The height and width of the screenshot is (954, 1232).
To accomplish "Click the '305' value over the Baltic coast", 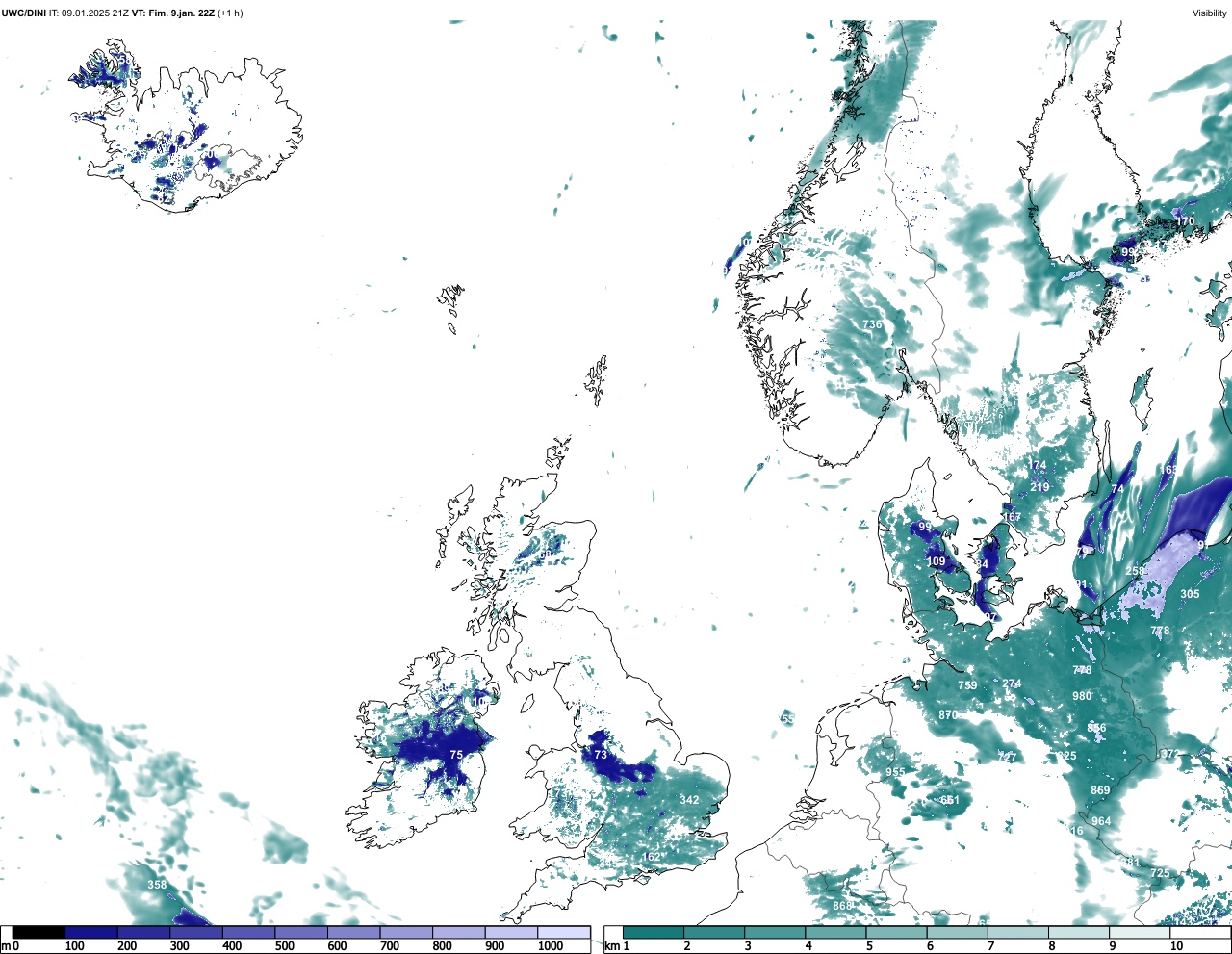I will tap(1190, 594).
